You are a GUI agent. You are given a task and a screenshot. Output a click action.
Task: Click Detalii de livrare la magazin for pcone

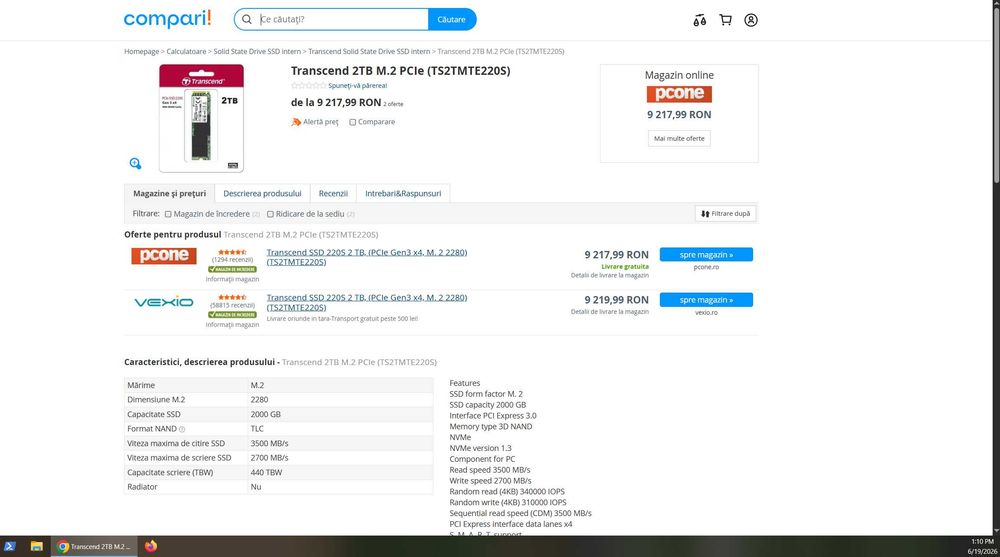(x=610, y=276)
